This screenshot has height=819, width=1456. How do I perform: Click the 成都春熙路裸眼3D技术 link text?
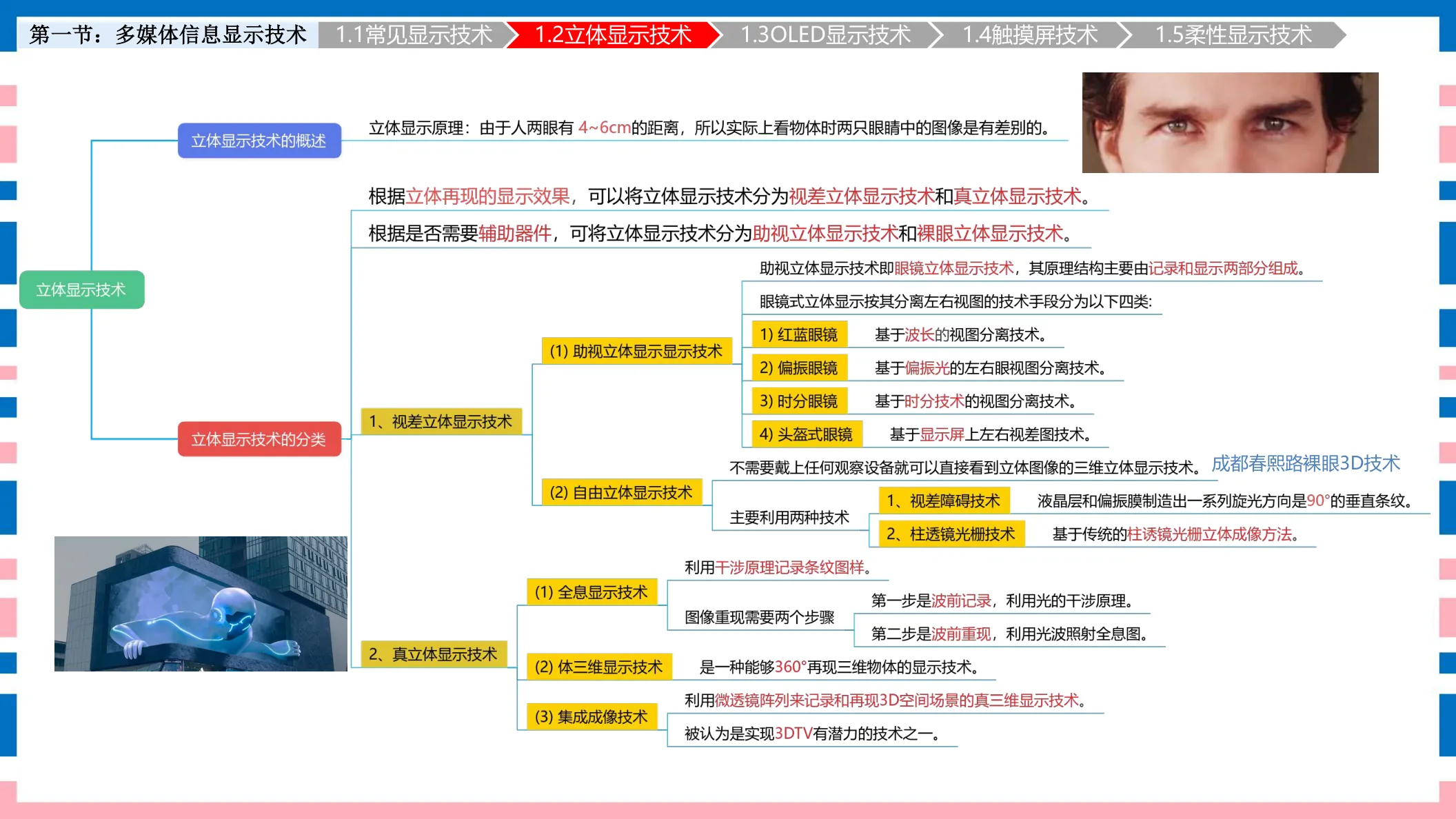click(1306, 463)
